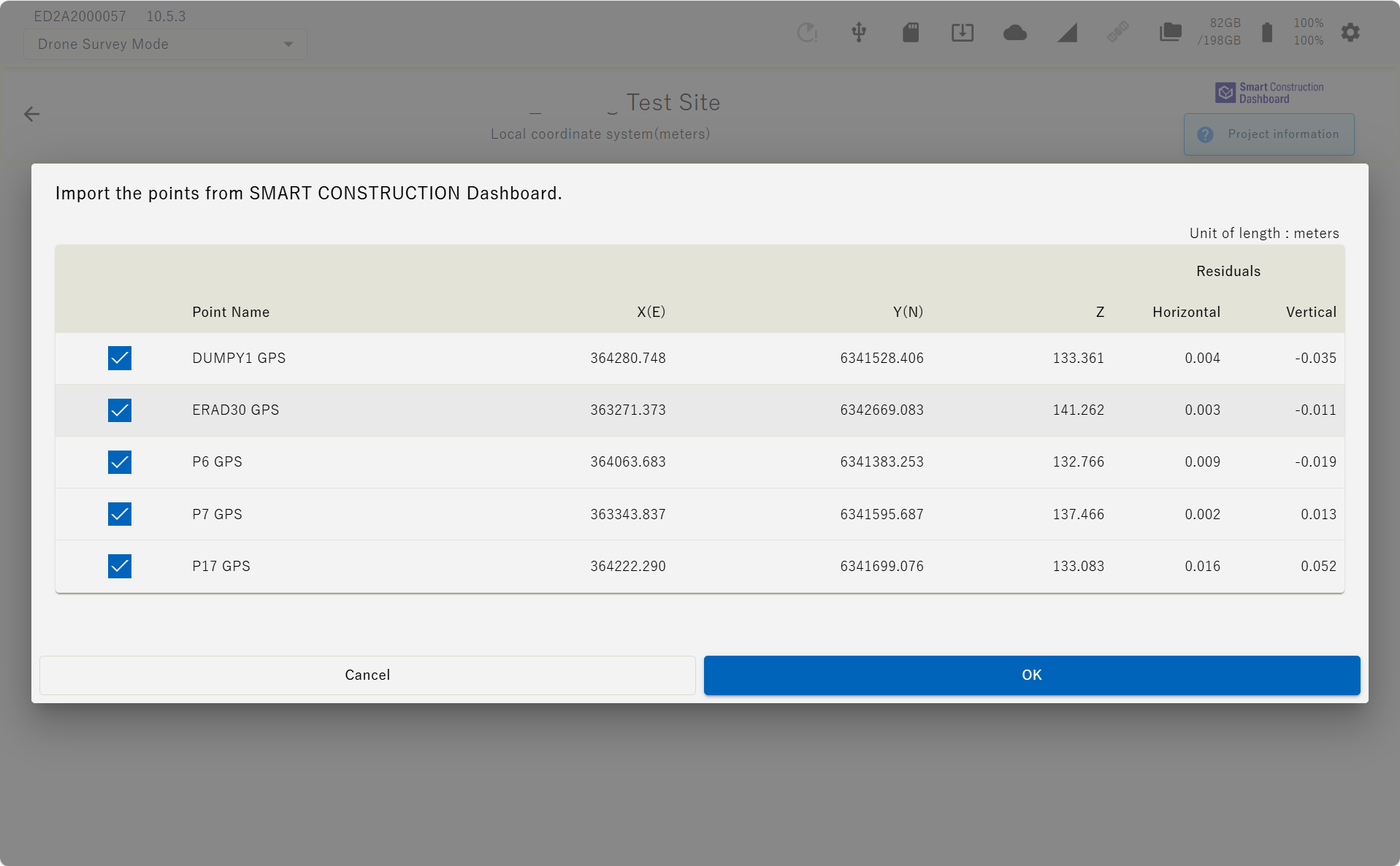
Task: Uncheck the P17 GPS point
Action: (x=120, y=566)
